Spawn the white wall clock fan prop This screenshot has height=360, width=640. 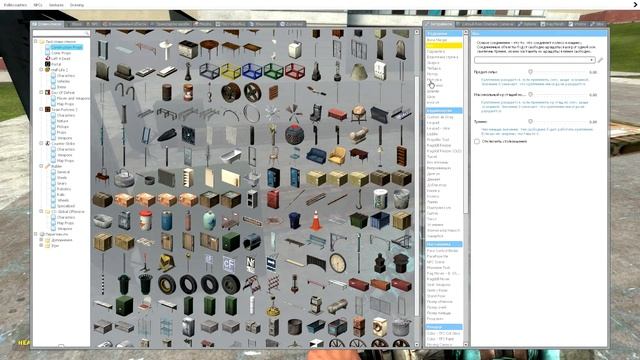click(x=273, y=114)
